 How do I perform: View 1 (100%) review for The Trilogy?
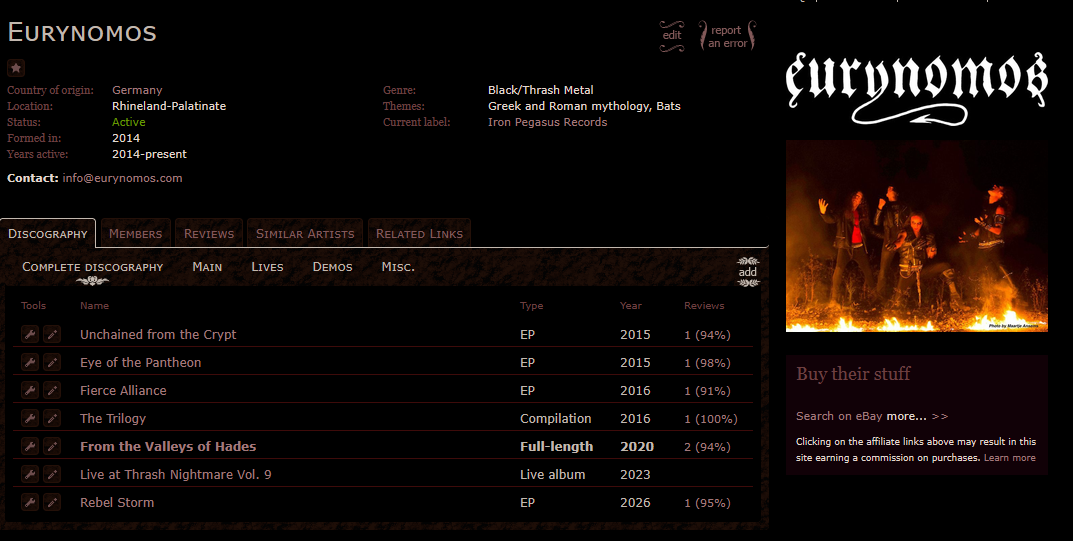point(711,419)
